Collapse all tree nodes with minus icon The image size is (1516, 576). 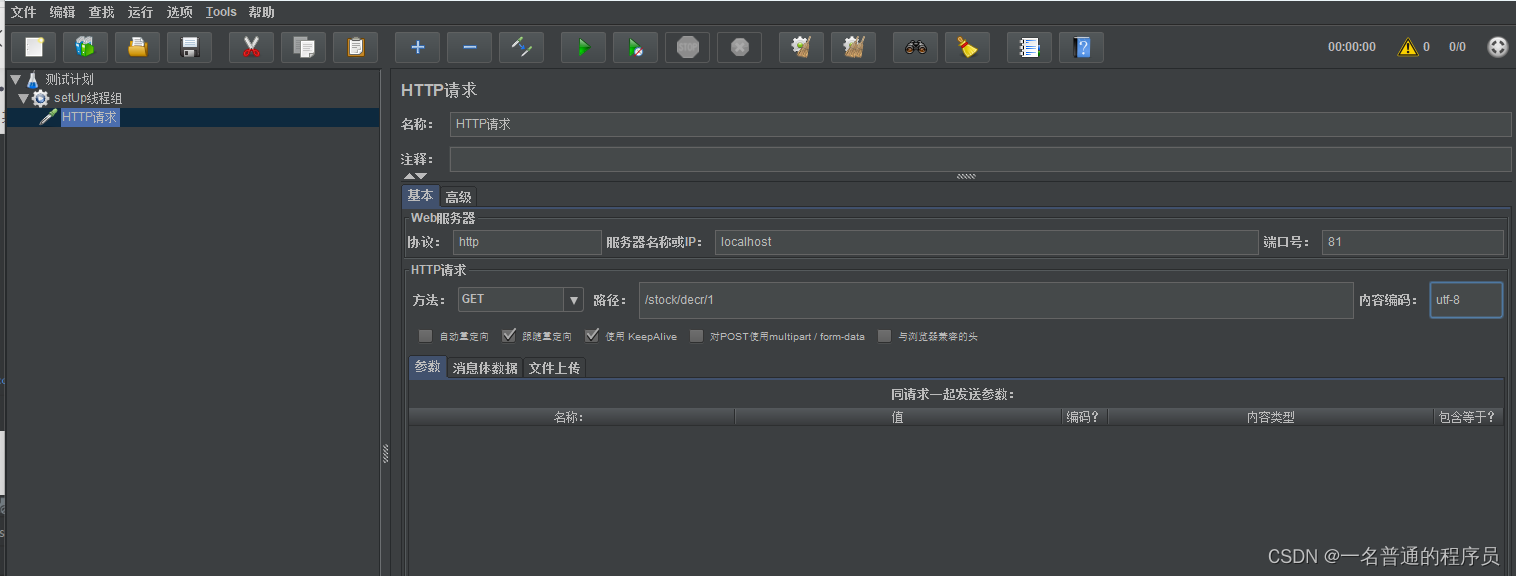click(469, 47)
